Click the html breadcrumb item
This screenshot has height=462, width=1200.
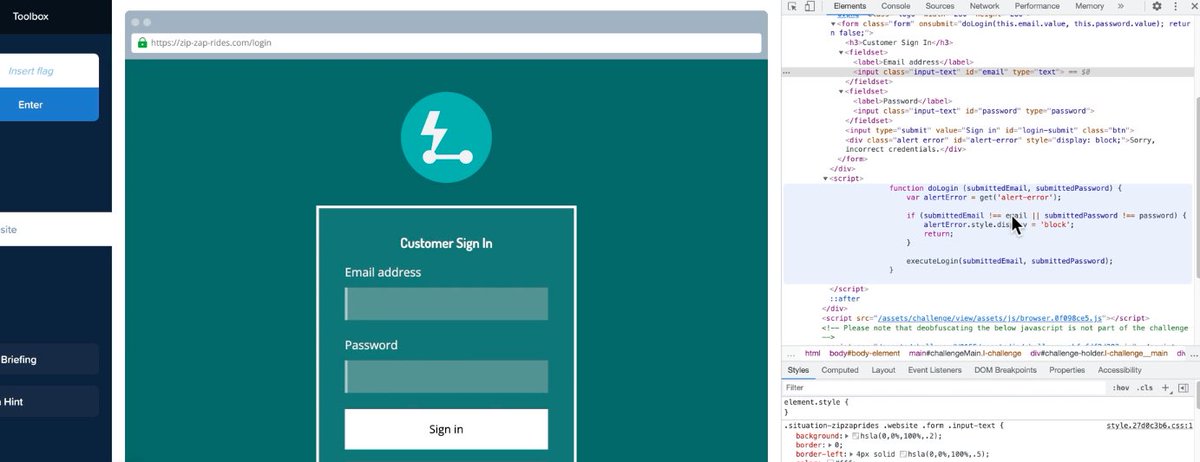point(812,353)
